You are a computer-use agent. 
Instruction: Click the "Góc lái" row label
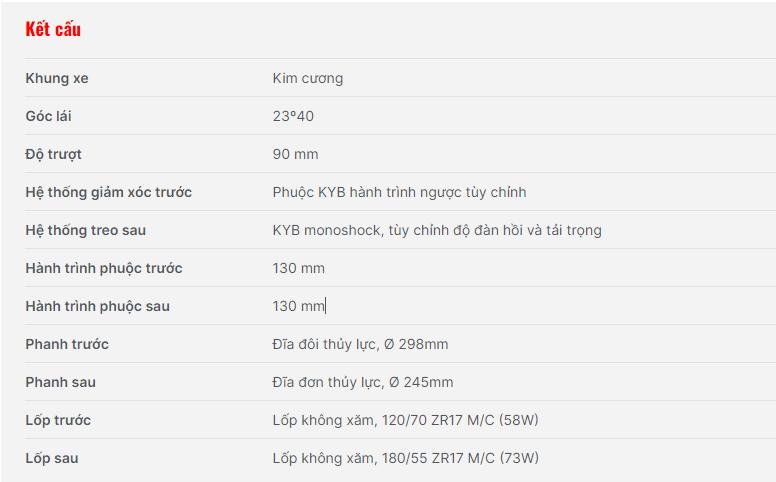coord(48,116)
